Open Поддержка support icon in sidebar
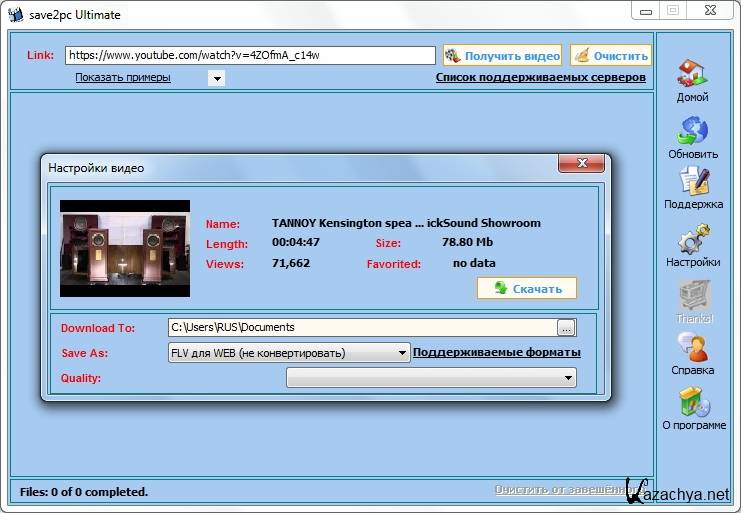741x513 pixels. (x=693, y=182)
